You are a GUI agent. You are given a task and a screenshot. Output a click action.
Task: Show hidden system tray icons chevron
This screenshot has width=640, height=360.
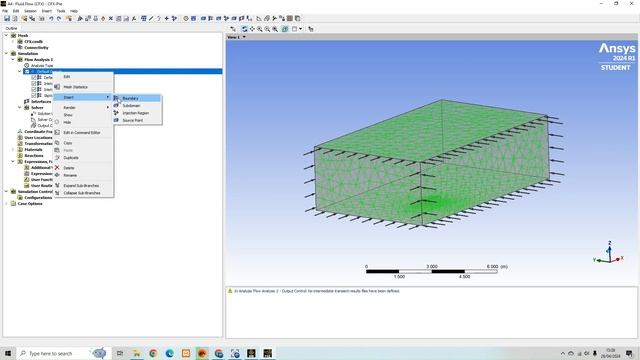point(562,353)
